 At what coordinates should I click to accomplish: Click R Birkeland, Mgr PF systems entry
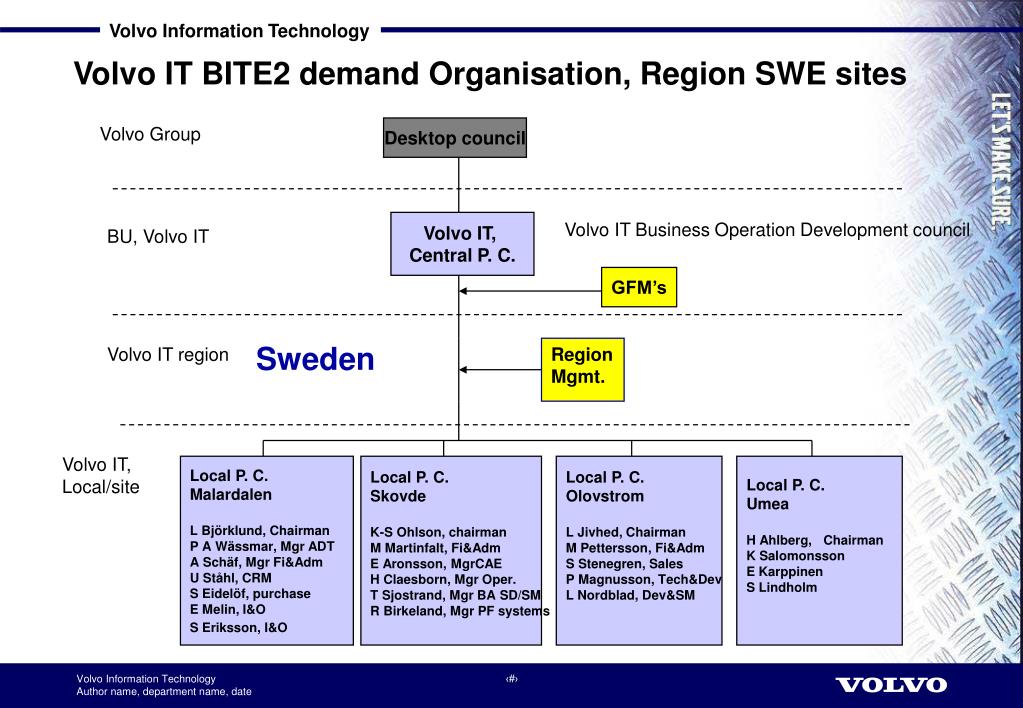tap(460, 611)
